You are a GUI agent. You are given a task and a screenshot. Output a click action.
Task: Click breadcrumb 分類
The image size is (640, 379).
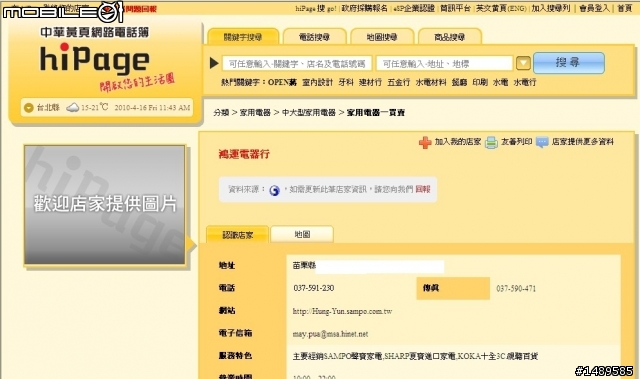[221, 113]
